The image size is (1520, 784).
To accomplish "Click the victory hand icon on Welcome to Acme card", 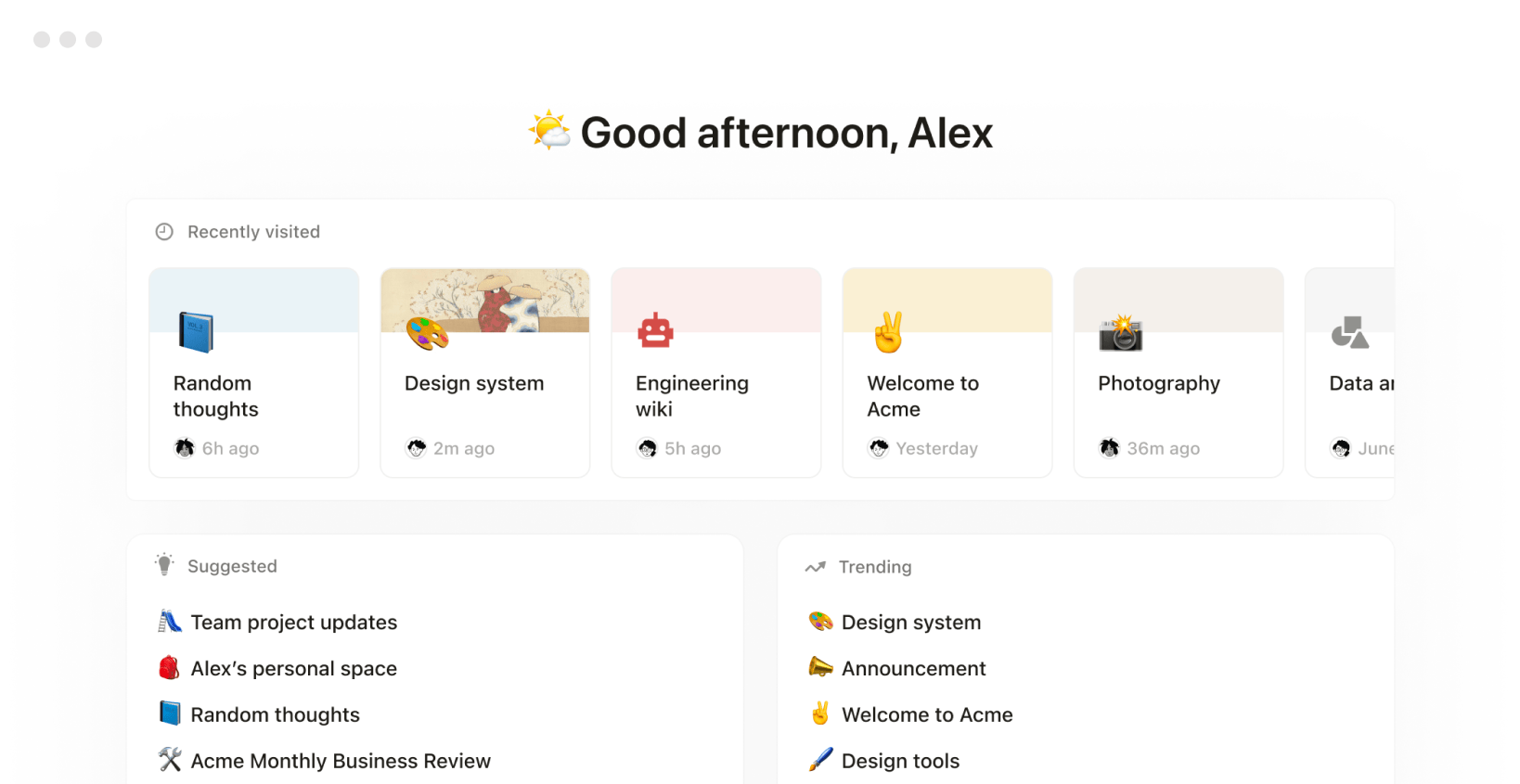I will 888,332.
